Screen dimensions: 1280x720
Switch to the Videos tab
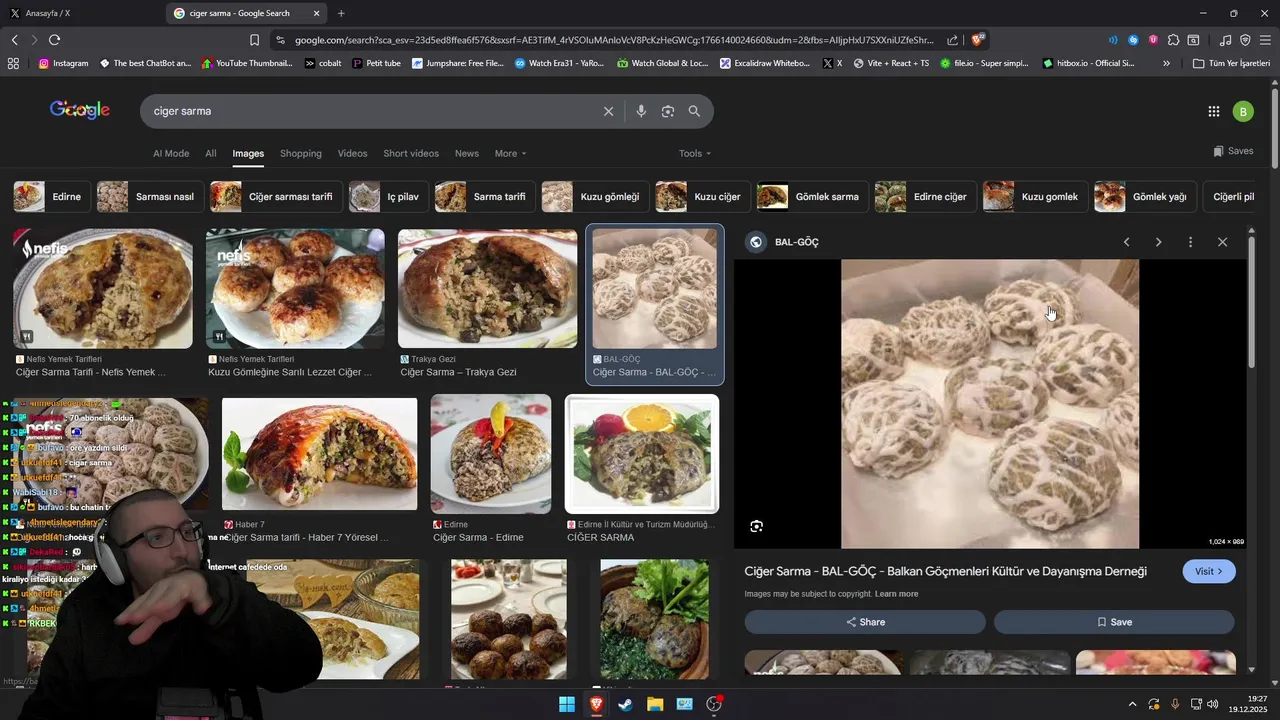352,153
